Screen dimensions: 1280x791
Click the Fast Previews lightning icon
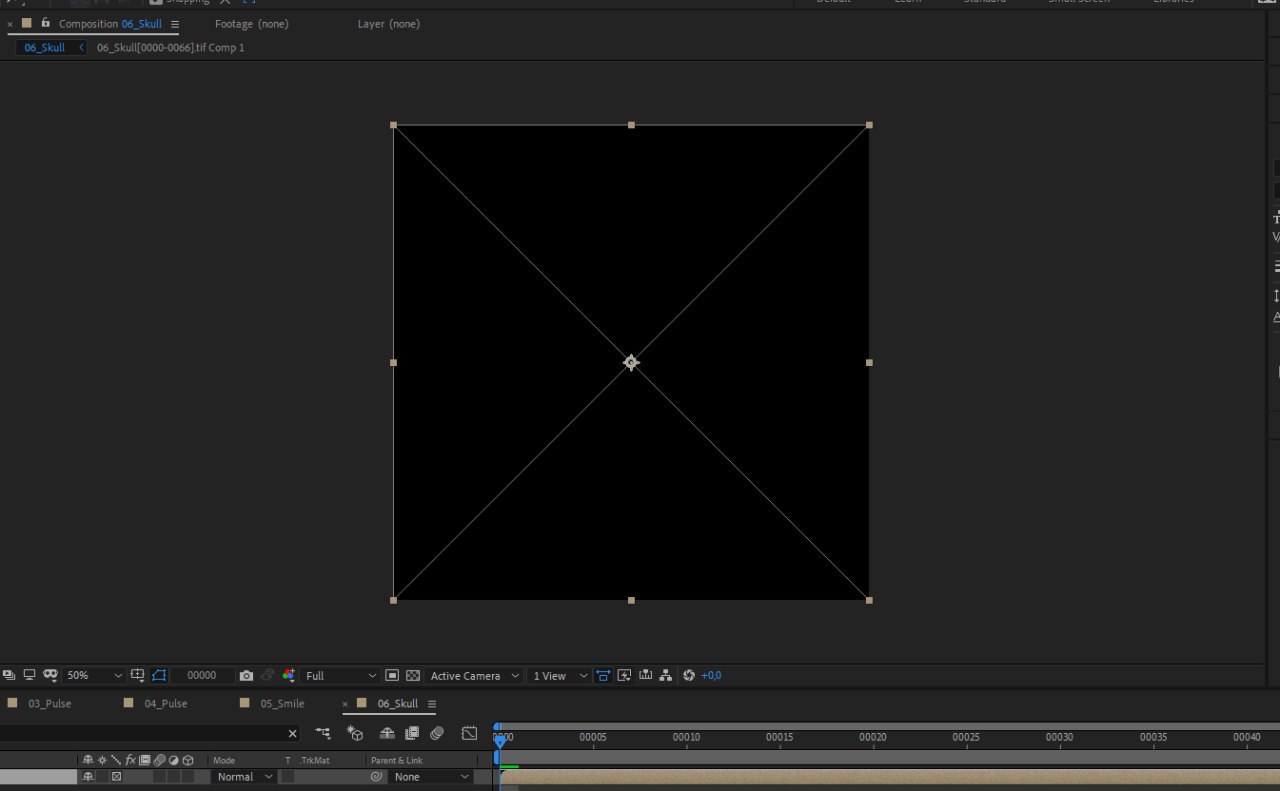(625, 676)
